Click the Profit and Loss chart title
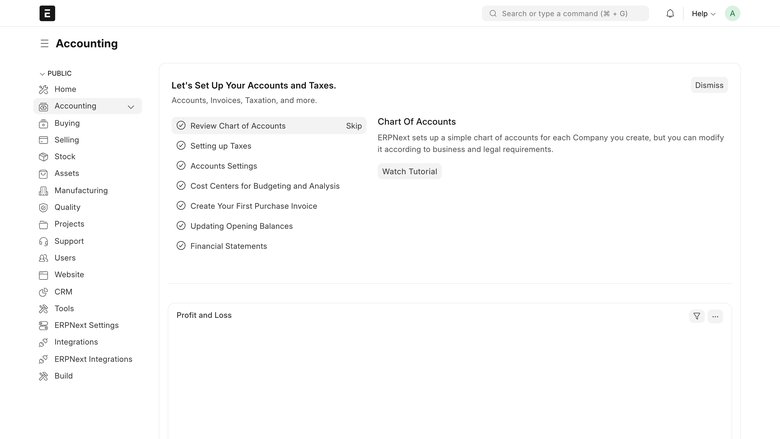This screenshot has height=439, width=780. tap(204, 315)
